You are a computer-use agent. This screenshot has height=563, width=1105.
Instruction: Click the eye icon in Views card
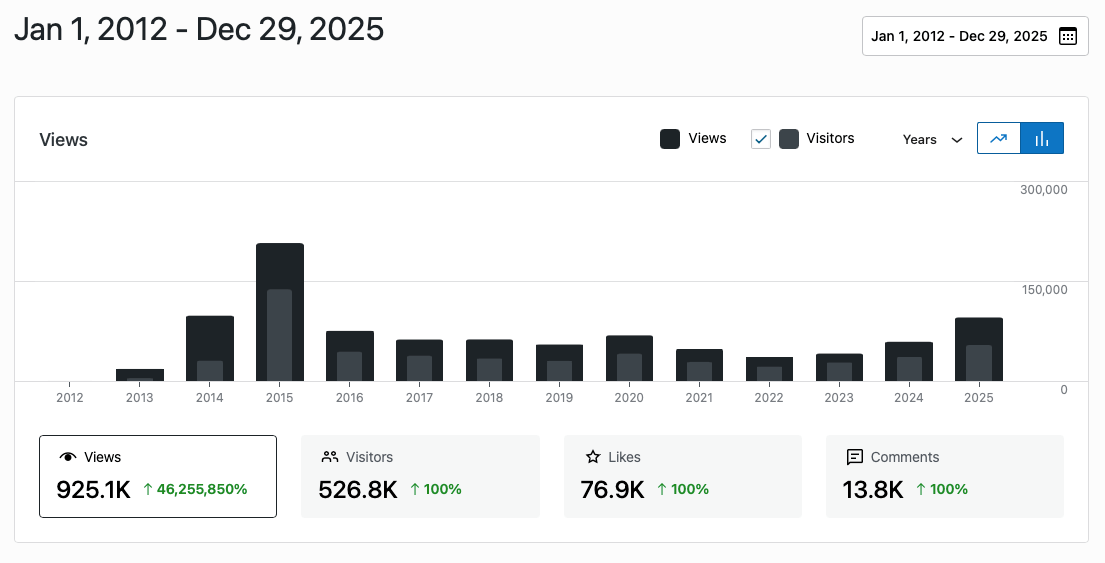click(x=68, y=457)
